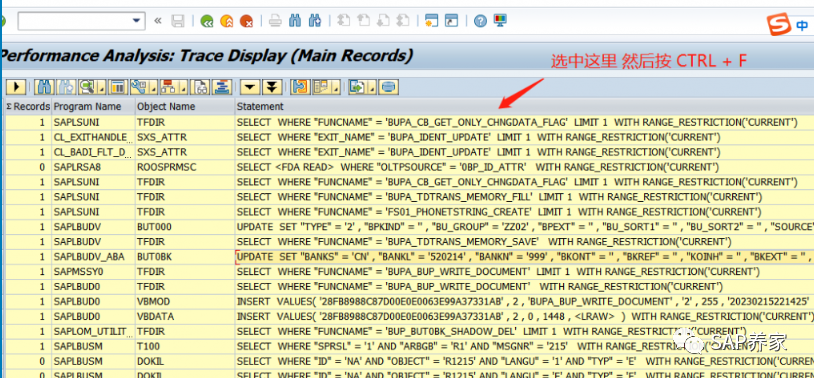The width and height of the screenshot is (814, 378).
Task: Click the SELECT <FDA READ> statement row
Action: [x=524, y=167]
